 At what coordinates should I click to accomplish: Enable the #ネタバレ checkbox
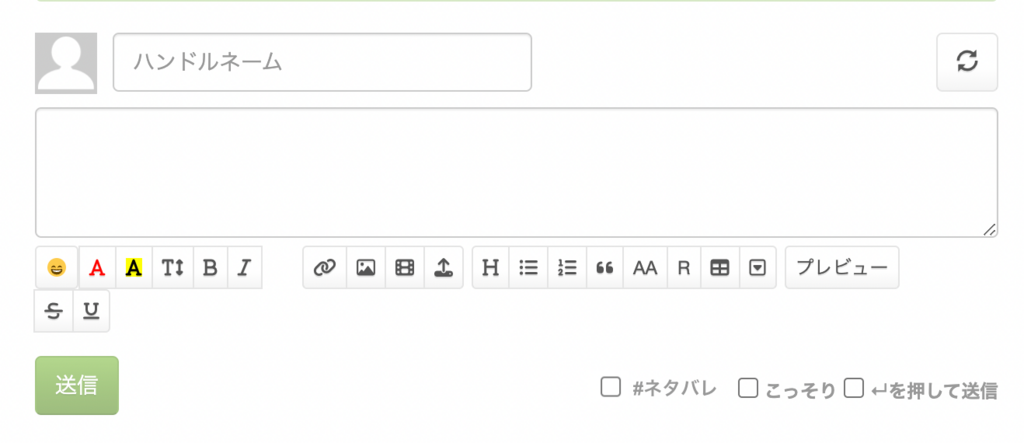click(x=610, y=387)
